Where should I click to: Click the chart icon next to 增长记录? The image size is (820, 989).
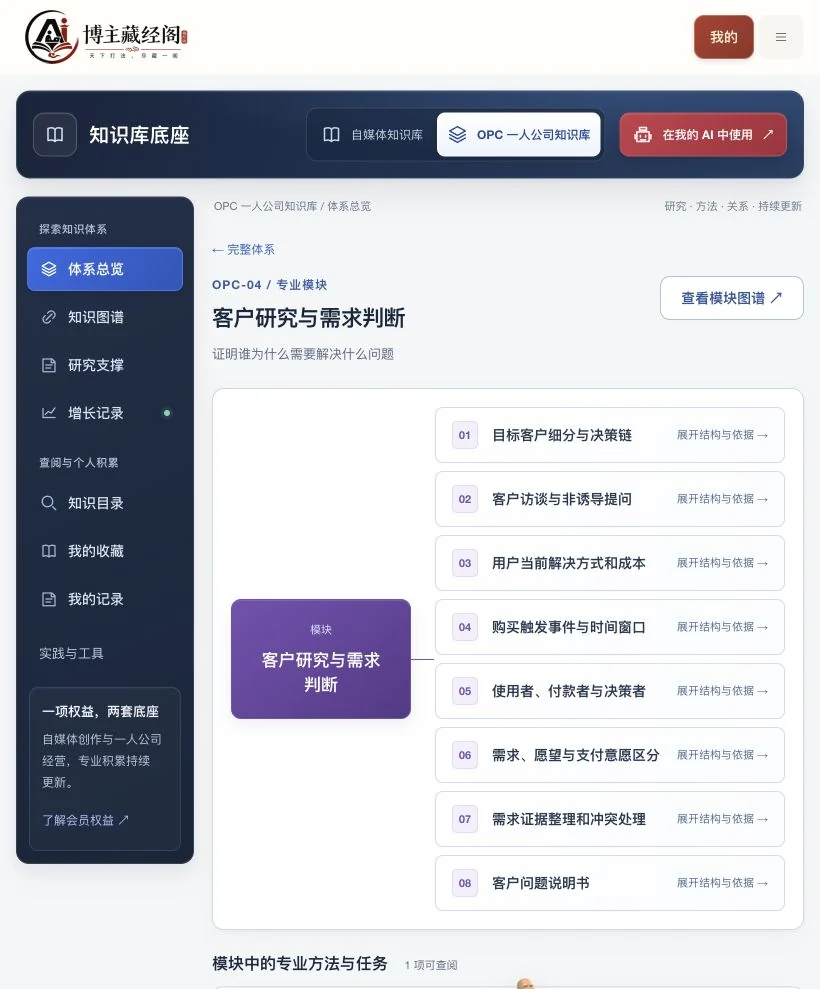pyautogui.click(x=49, y=413)
